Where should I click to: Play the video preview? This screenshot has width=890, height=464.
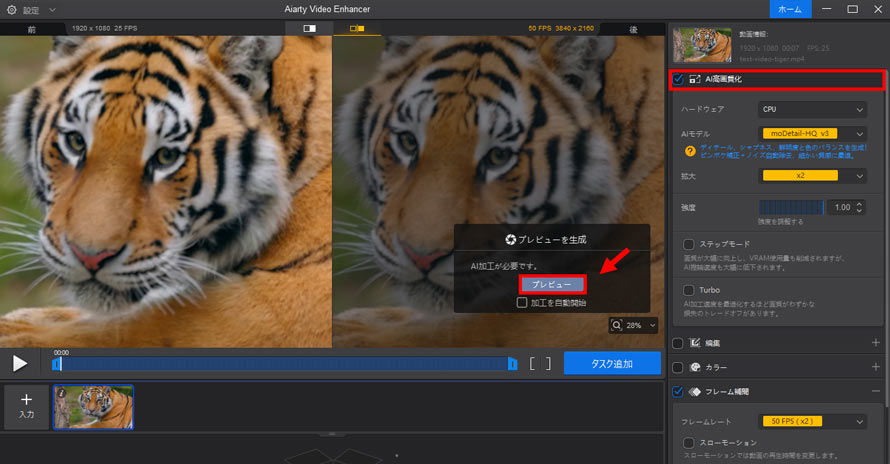pyautogui.click(x=20, y=363)
